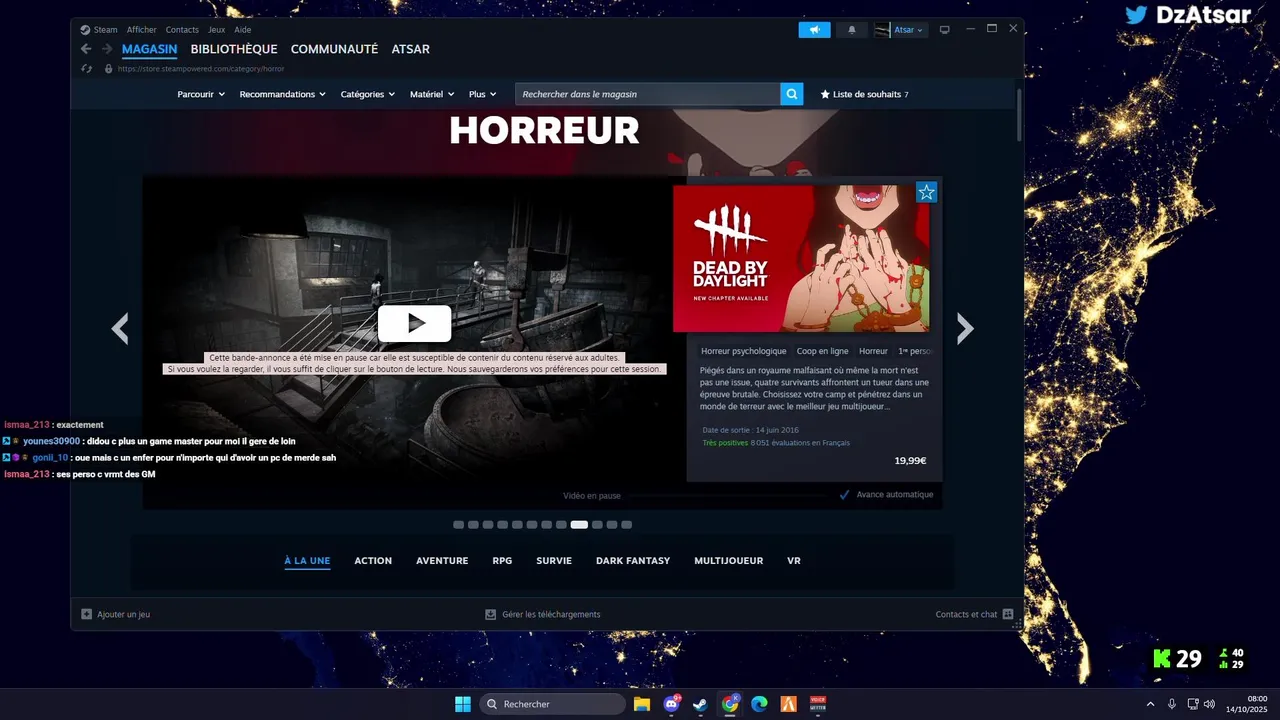
Task: Open the system tray volume control
Action: point(1209,704)
